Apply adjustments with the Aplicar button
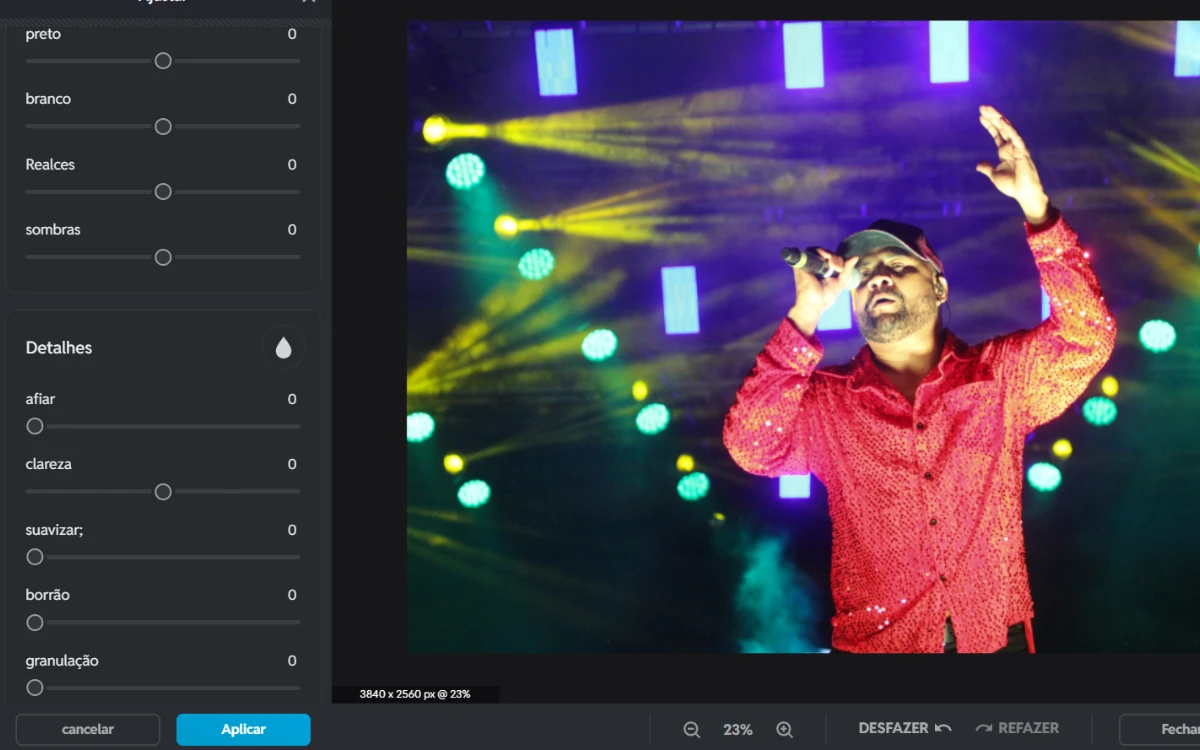The height and width of the screenshot is (750, 1200). tap(243, 730)
